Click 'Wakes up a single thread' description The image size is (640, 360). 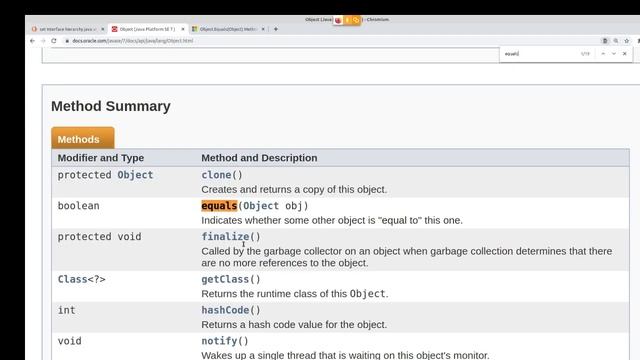click(345, 355)
